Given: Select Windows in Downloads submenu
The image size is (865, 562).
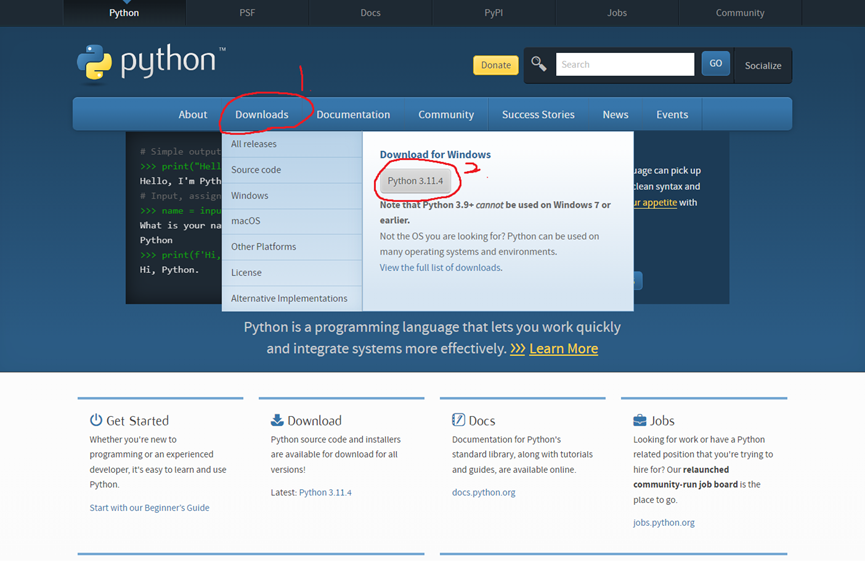Looking at the screenshot, I should [292, 196].
